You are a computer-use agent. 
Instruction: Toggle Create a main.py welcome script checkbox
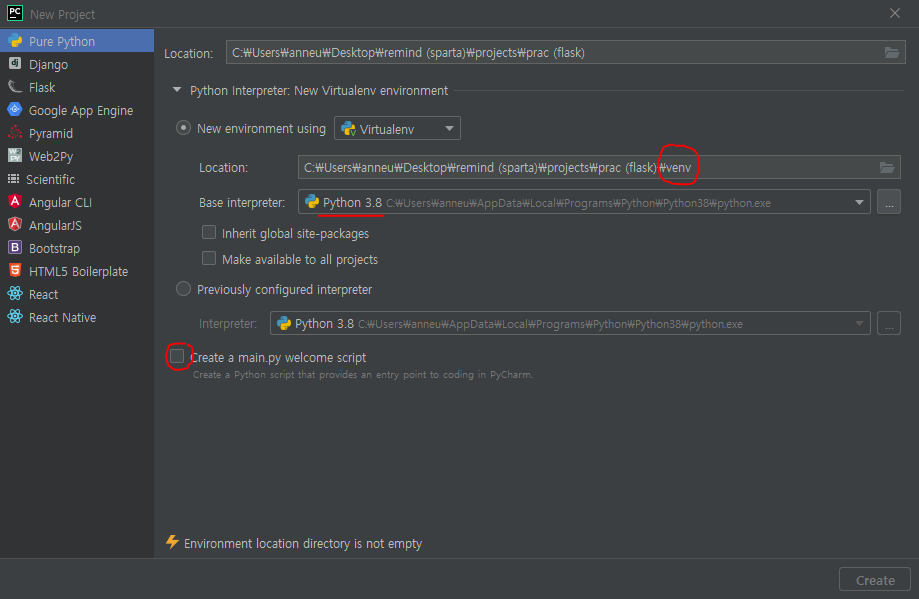click(x=177, y=356)
